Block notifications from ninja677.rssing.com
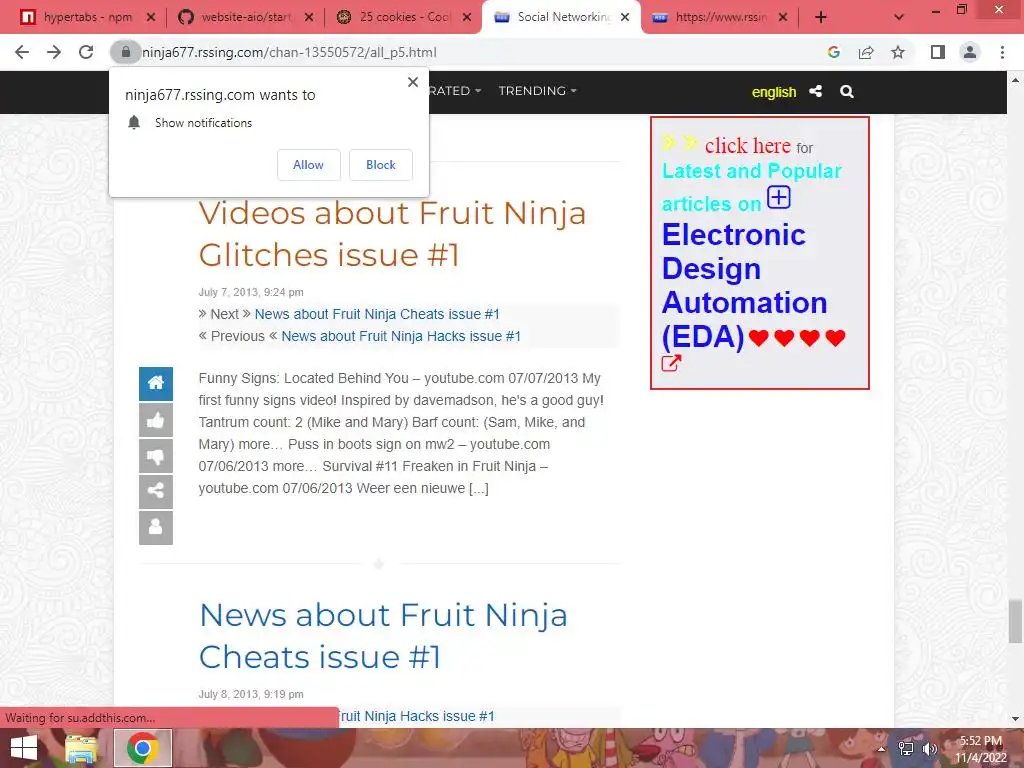 tap(381, 165)
